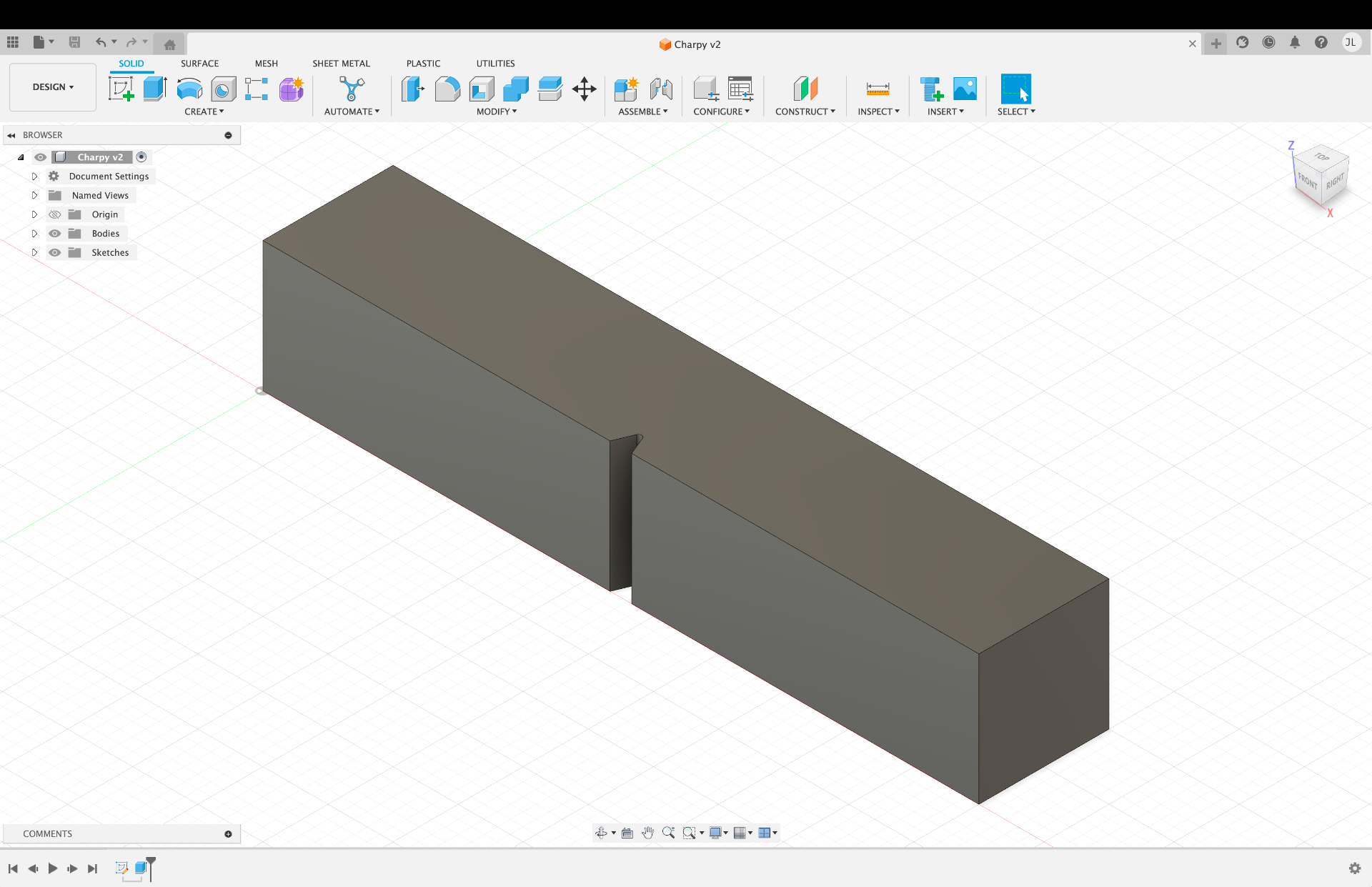1372x887 pixels.
Task: Show the hidden Origin folder
Action: click(54, 214)
